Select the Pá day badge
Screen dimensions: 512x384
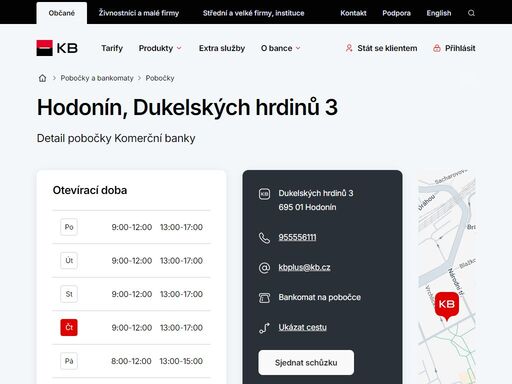click(x=69, y=361)
